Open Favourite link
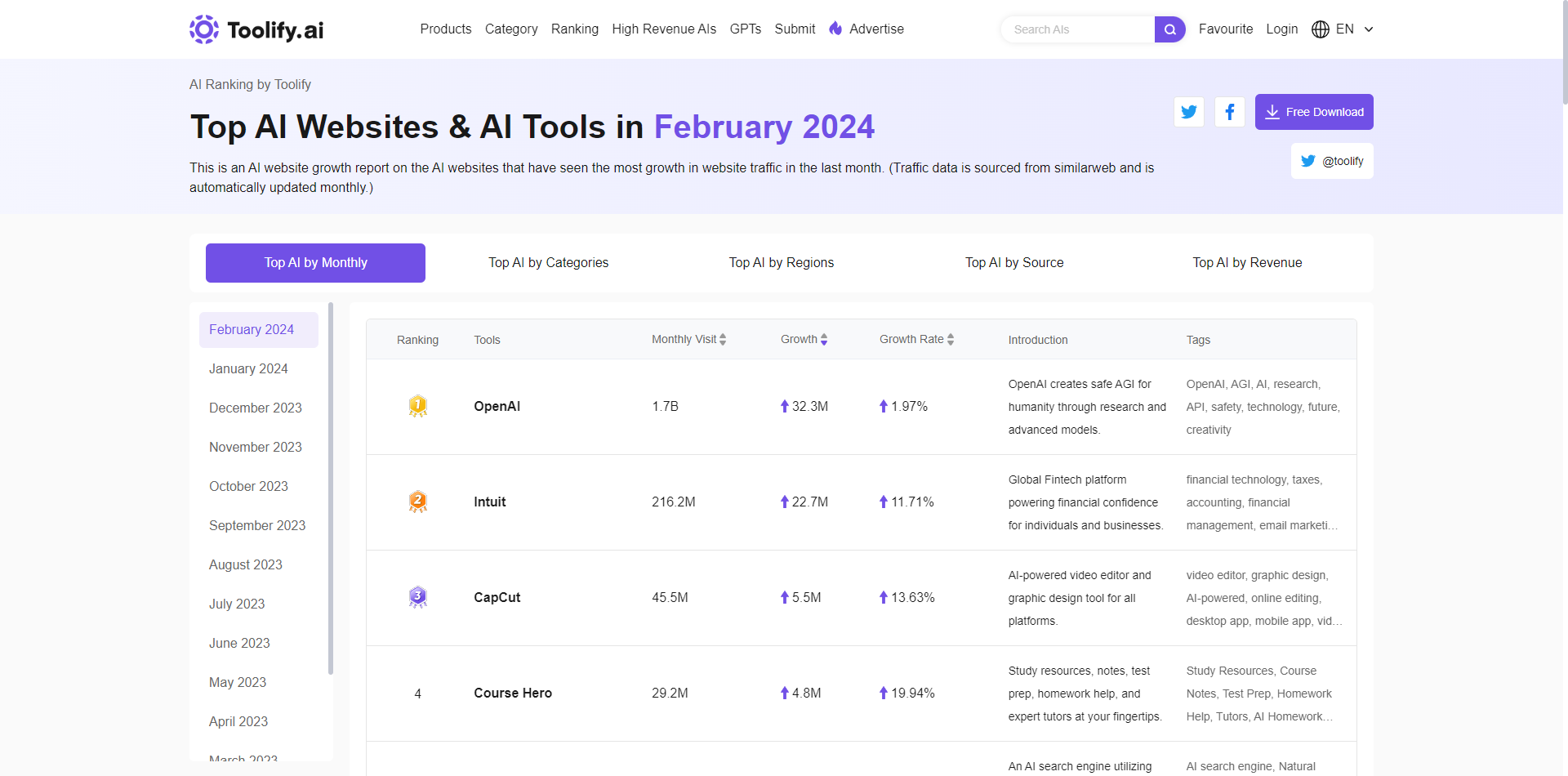 pos(1226,29)
